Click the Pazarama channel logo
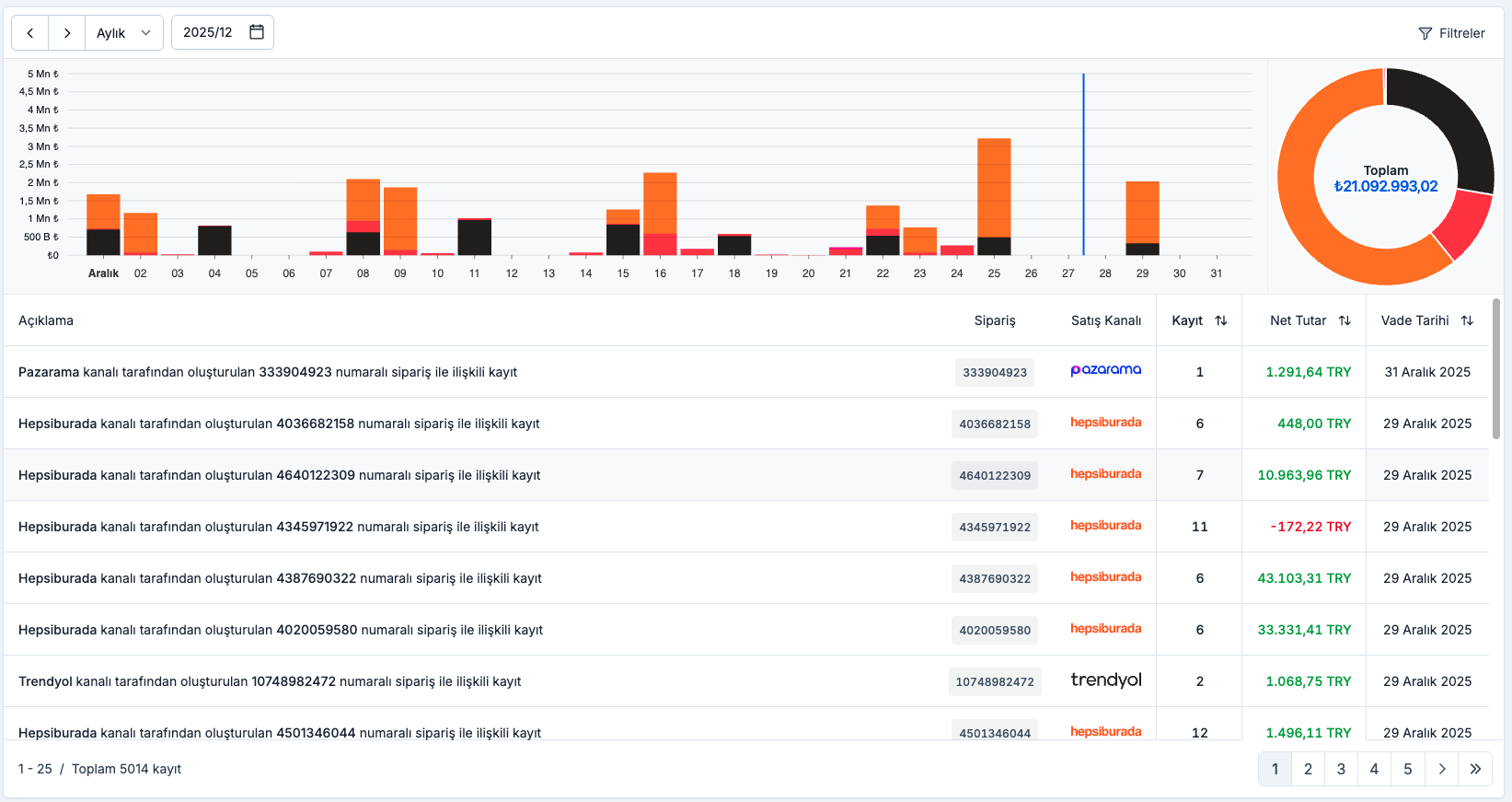1512x802 pixels. click(x=1105, y=370)
